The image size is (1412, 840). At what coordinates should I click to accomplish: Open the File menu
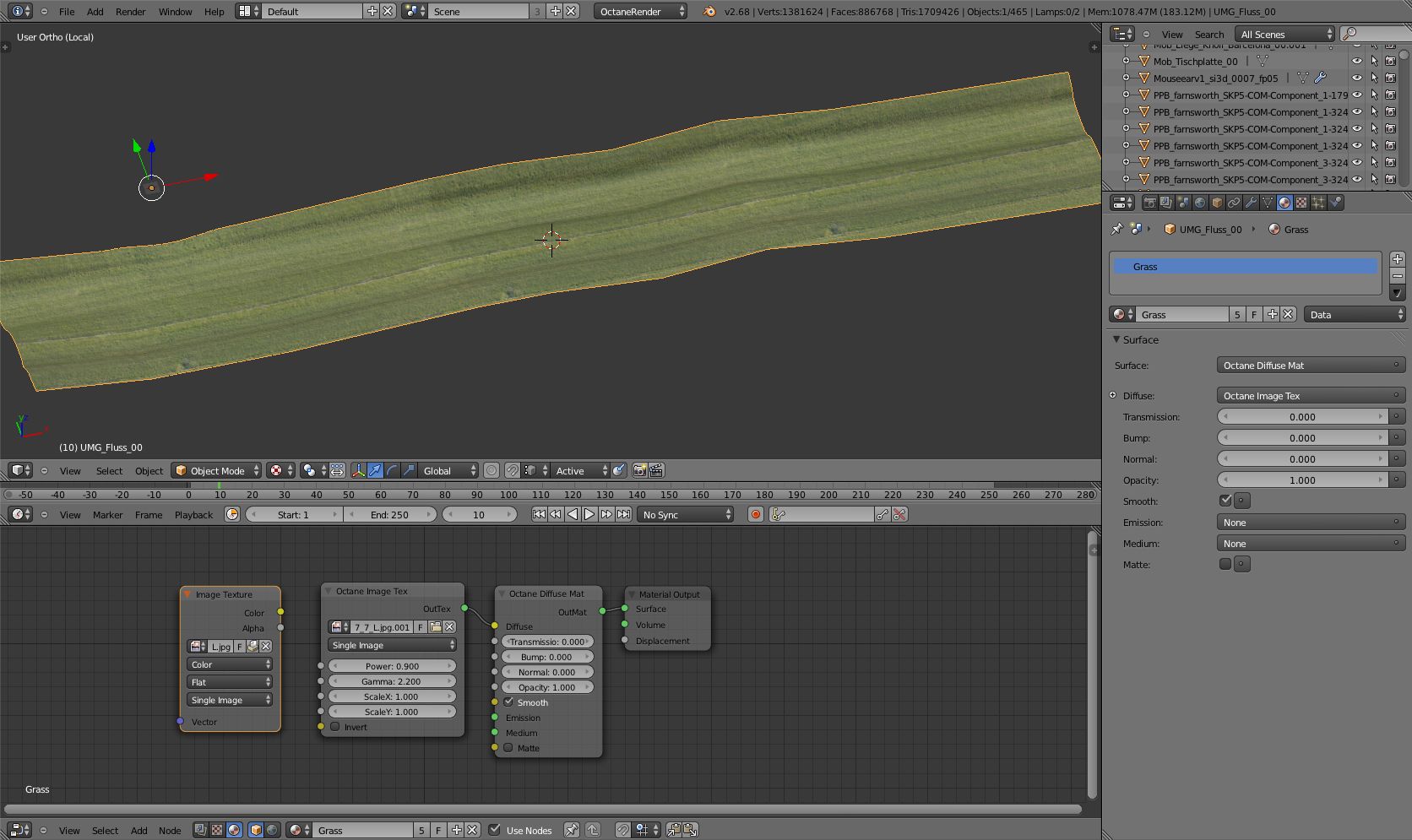coord(67,12)
